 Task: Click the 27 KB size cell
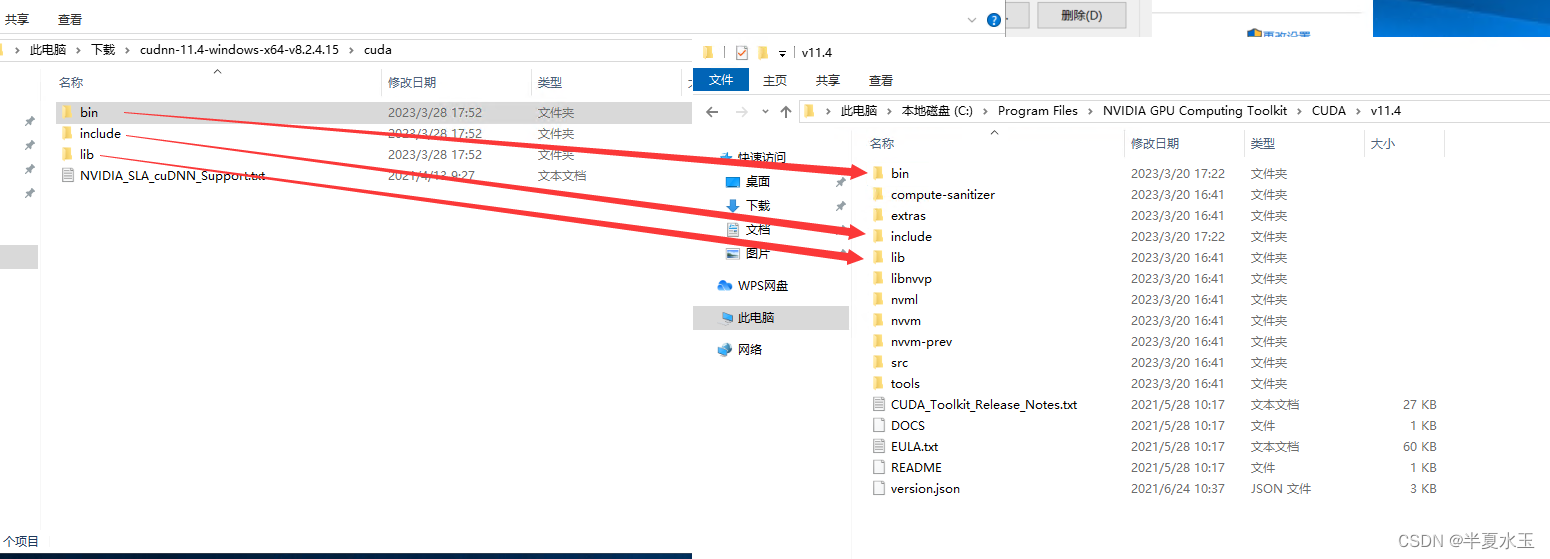click(1420, 404)
